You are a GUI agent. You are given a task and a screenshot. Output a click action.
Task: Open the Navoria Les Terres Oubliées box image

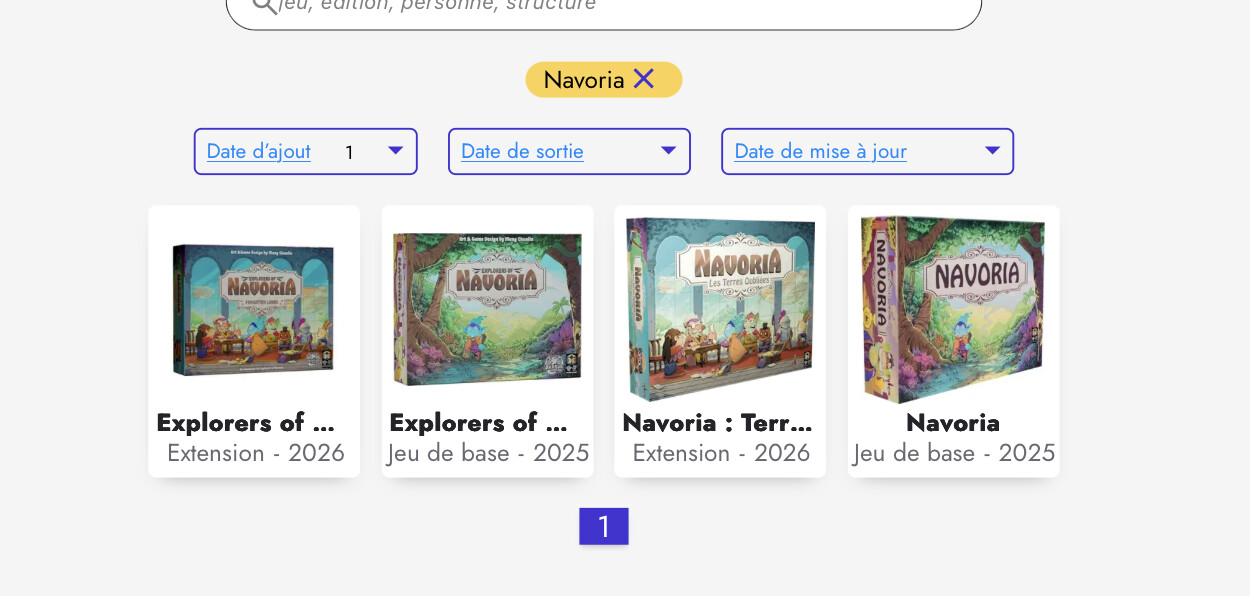click(x=720, y=309)
